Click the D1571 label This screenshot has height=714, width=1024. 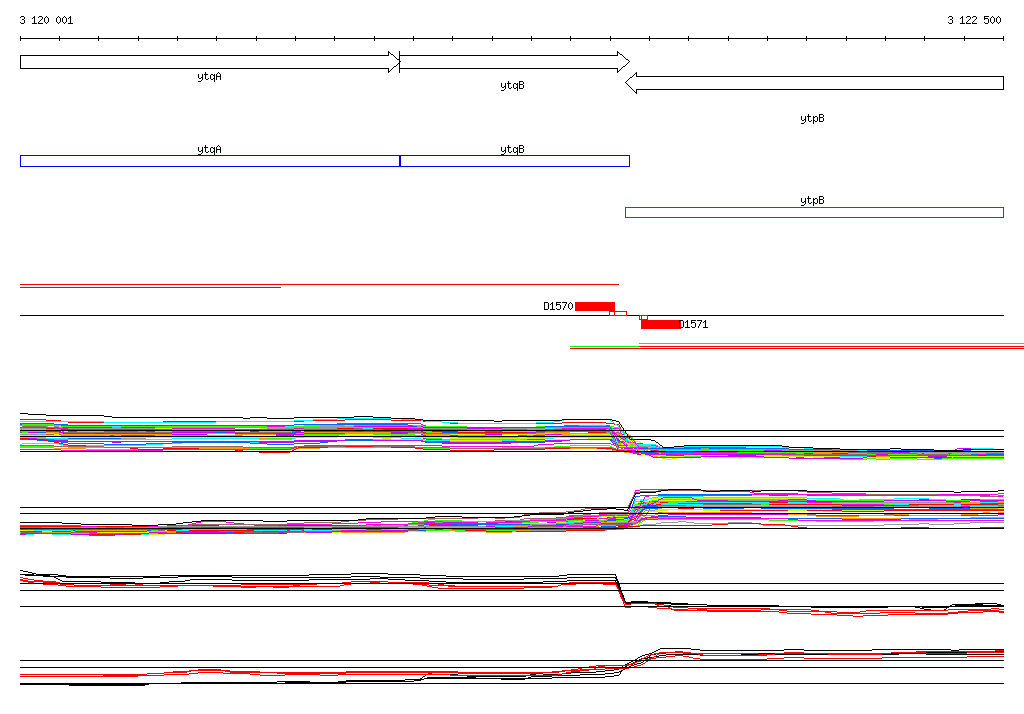click(x=694, y=324)
